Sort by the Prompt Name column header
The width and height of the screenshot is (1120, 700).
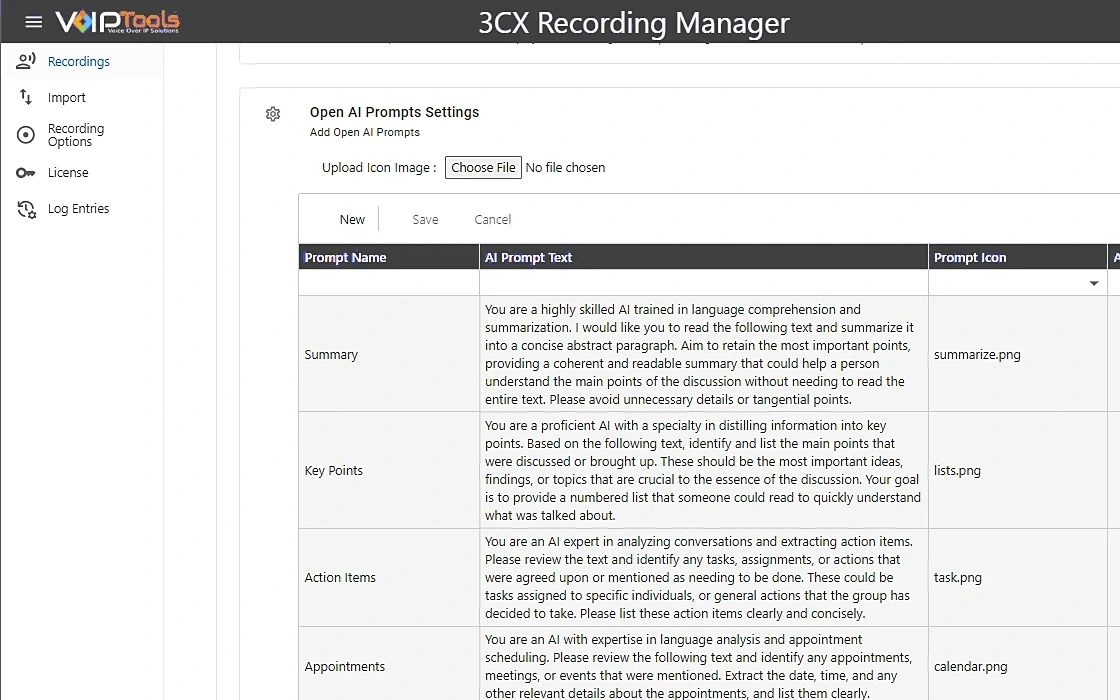(345, 257)
